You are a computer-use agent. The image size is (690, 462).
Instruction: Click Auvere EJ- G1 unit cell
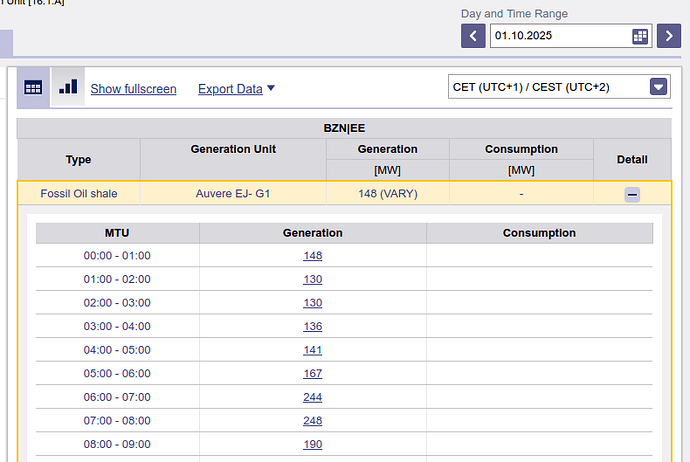click(x=233, y=194)
